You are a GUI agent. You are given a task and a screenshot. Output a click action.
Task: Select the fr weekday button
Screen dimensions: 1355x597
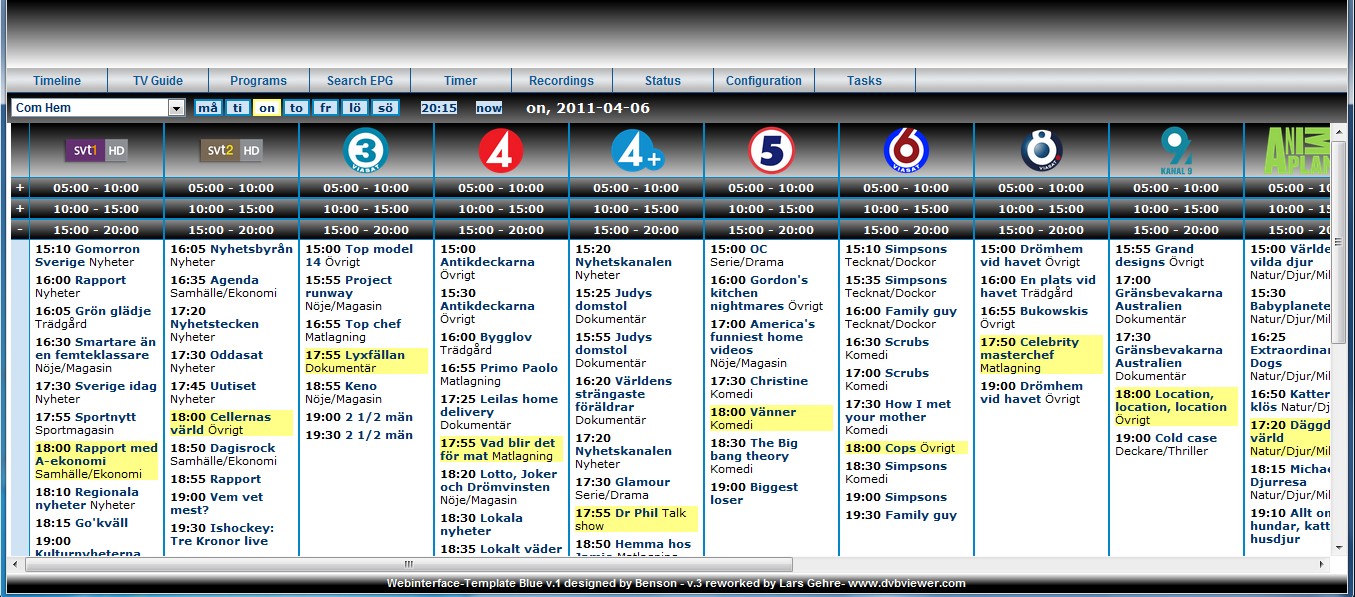(326, 108)
